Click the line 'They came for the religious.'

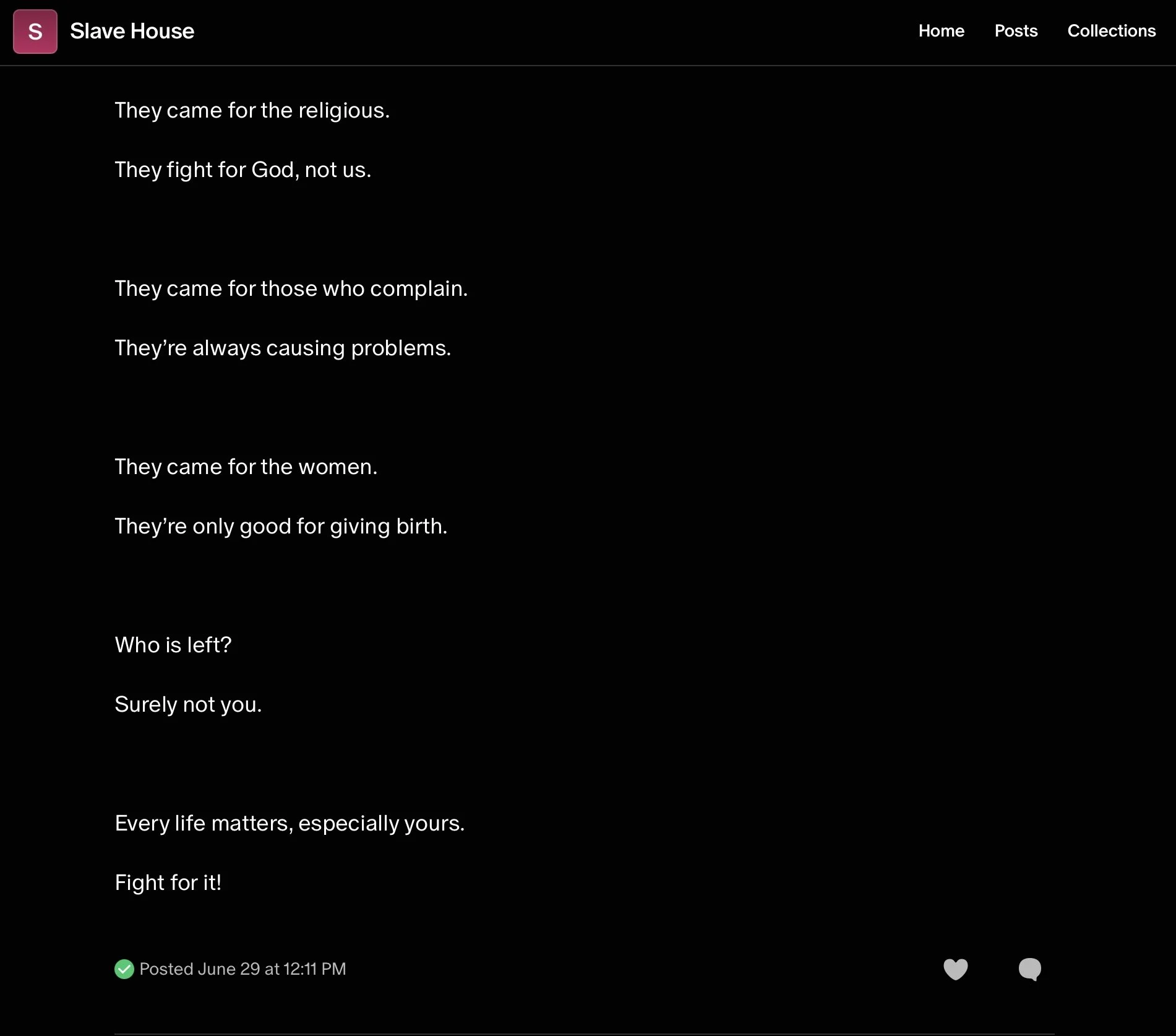(x=252, y=110)
